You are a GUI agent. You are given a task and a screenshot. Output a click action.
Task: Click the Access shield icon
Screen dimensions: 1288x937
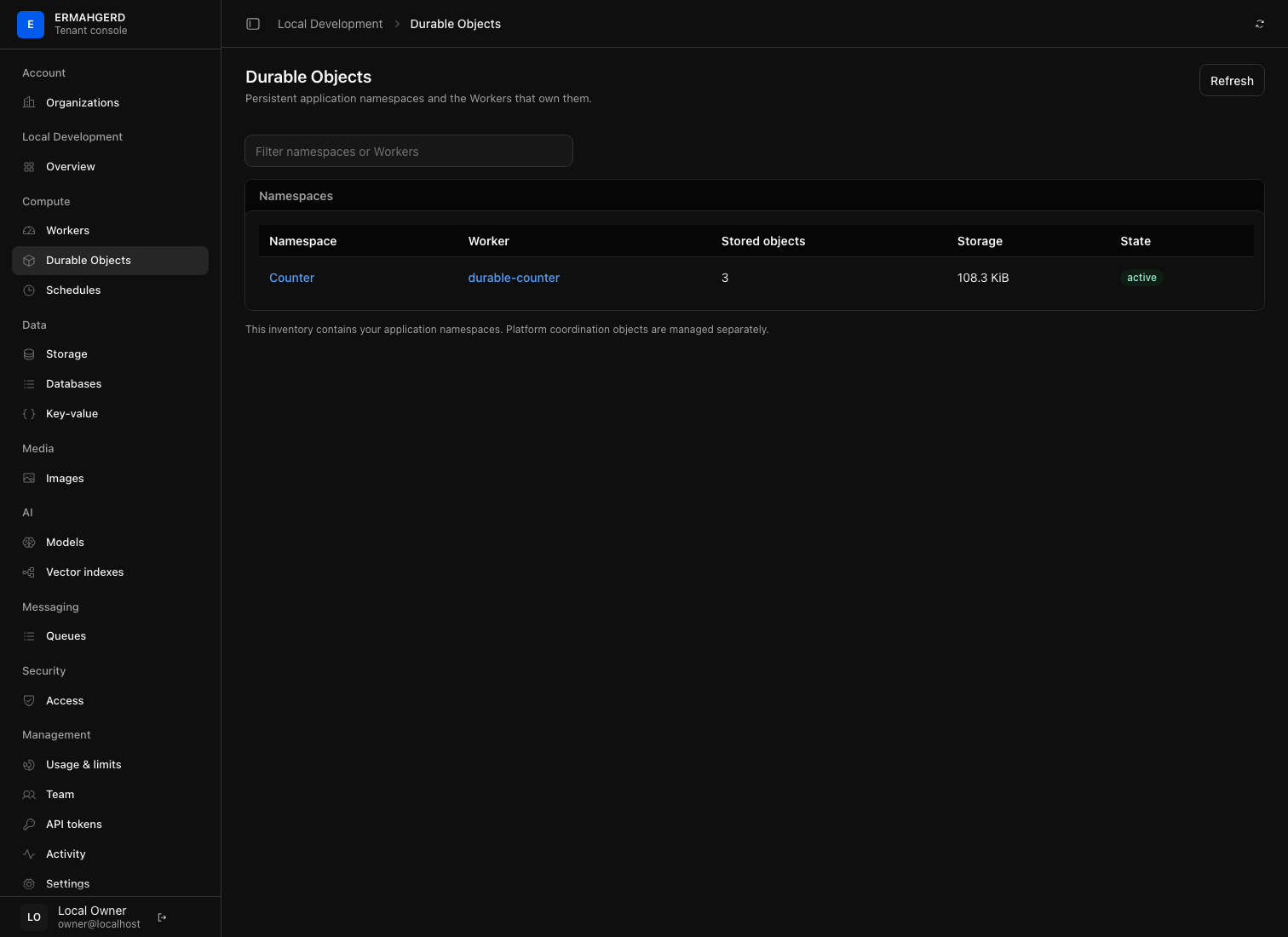(x=29, y=701)
